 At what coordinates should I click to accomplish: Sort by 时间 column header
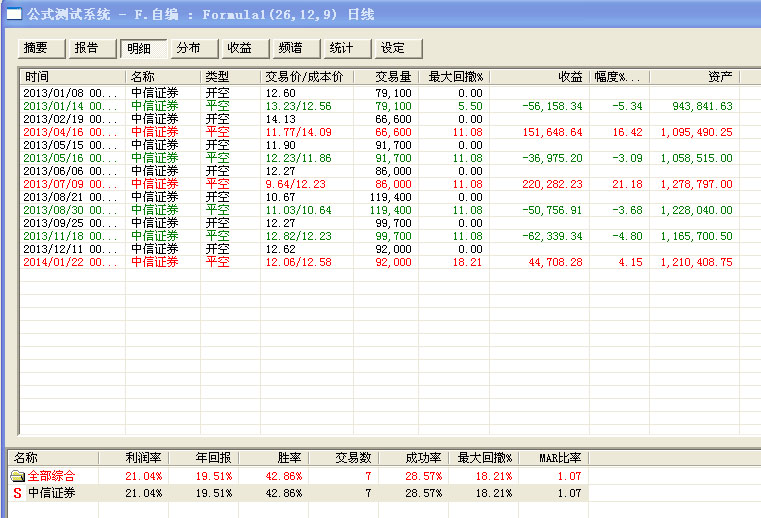click(73, 77)
